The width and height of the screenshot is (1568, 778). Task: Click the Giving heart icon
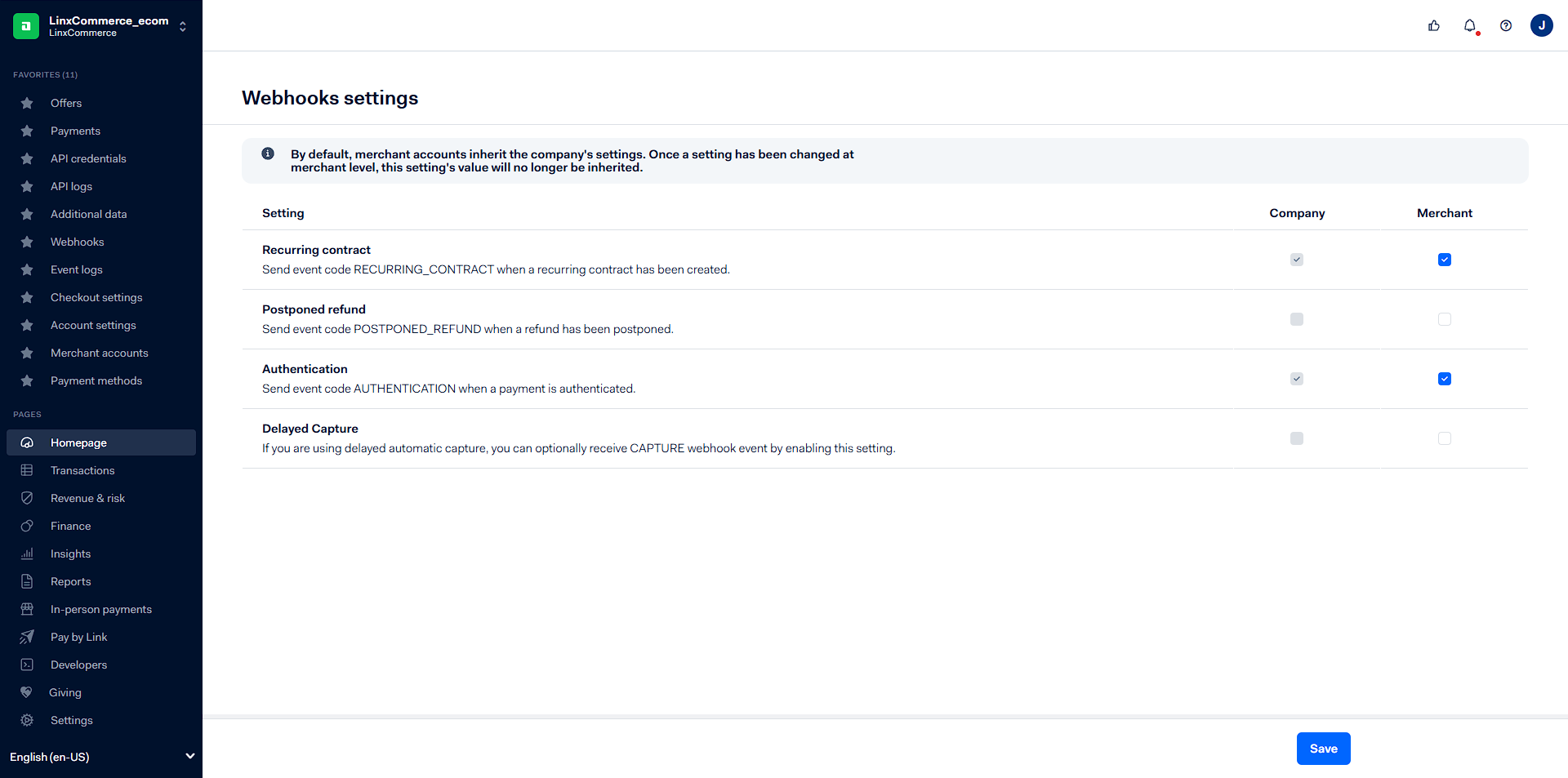pos(27,692)
